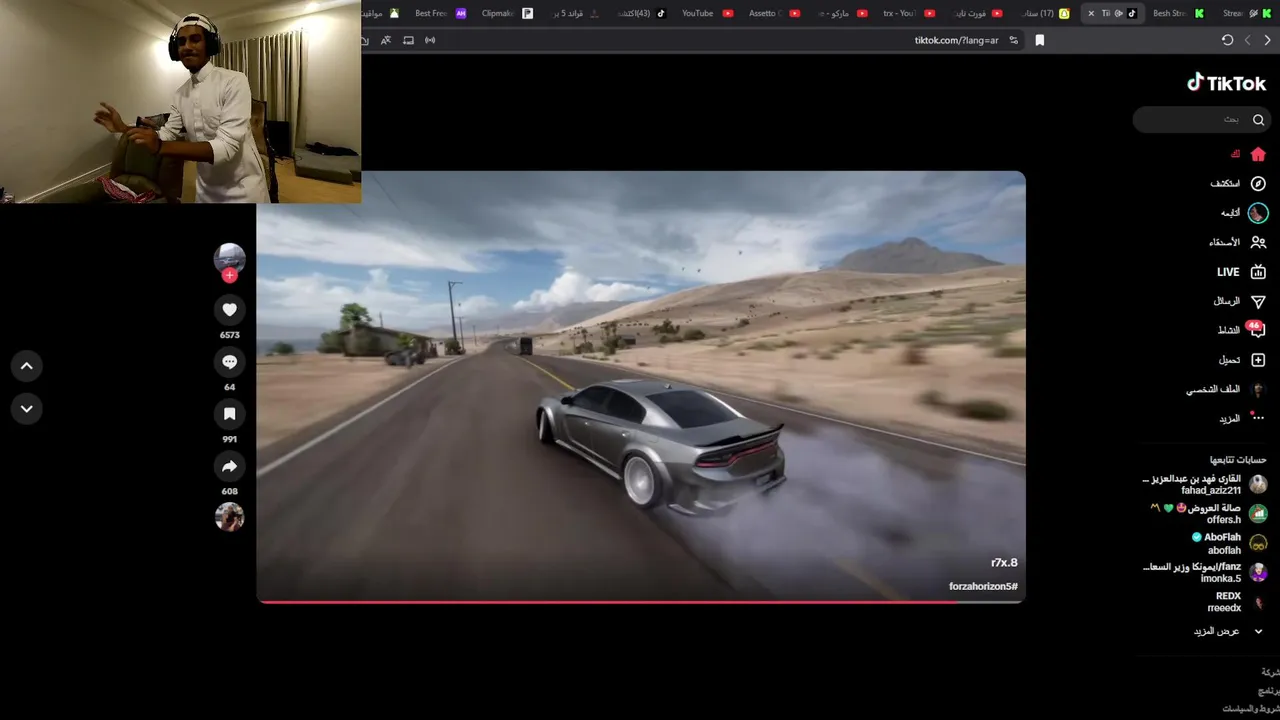Open the Upload plus icon (تحميل)
The height and width of the screenshot is (720, 1280).
[1258, 360]
